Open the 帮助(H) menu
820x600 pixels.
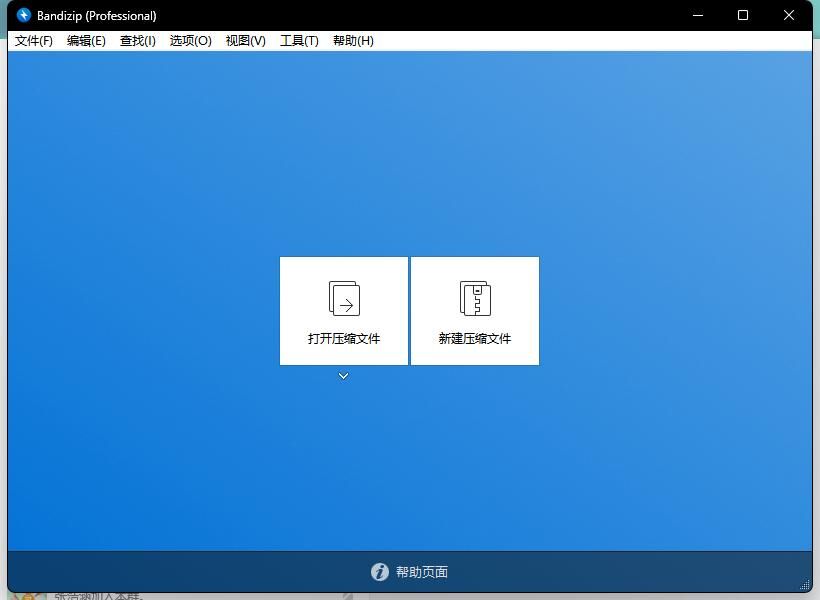pos(353,41)
